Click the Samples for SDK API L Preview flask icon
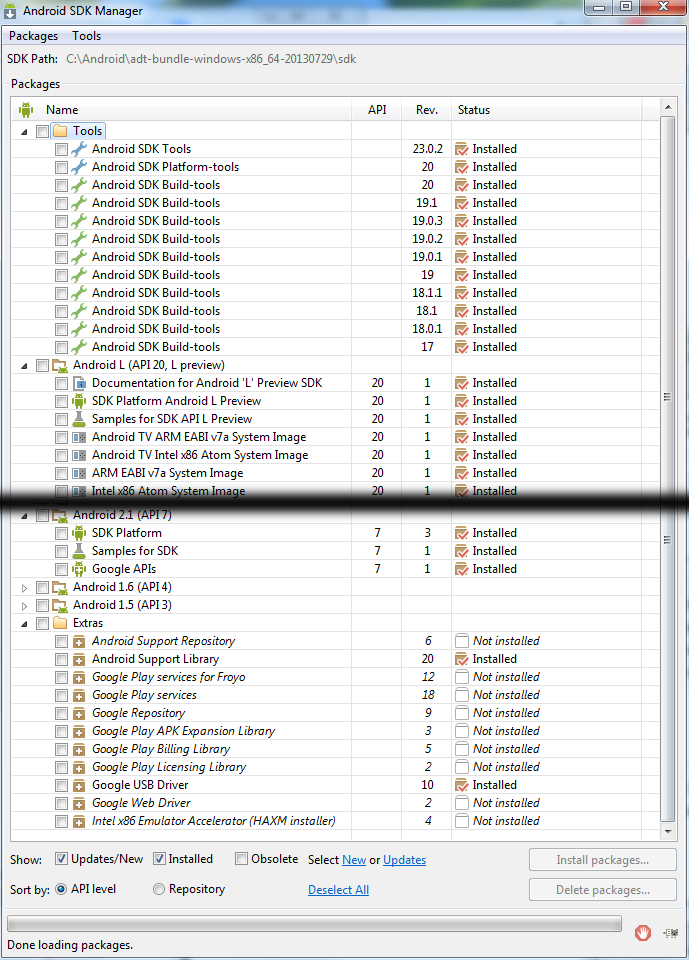The height and width of the screenshot is (960, 689). click(79, 419)
